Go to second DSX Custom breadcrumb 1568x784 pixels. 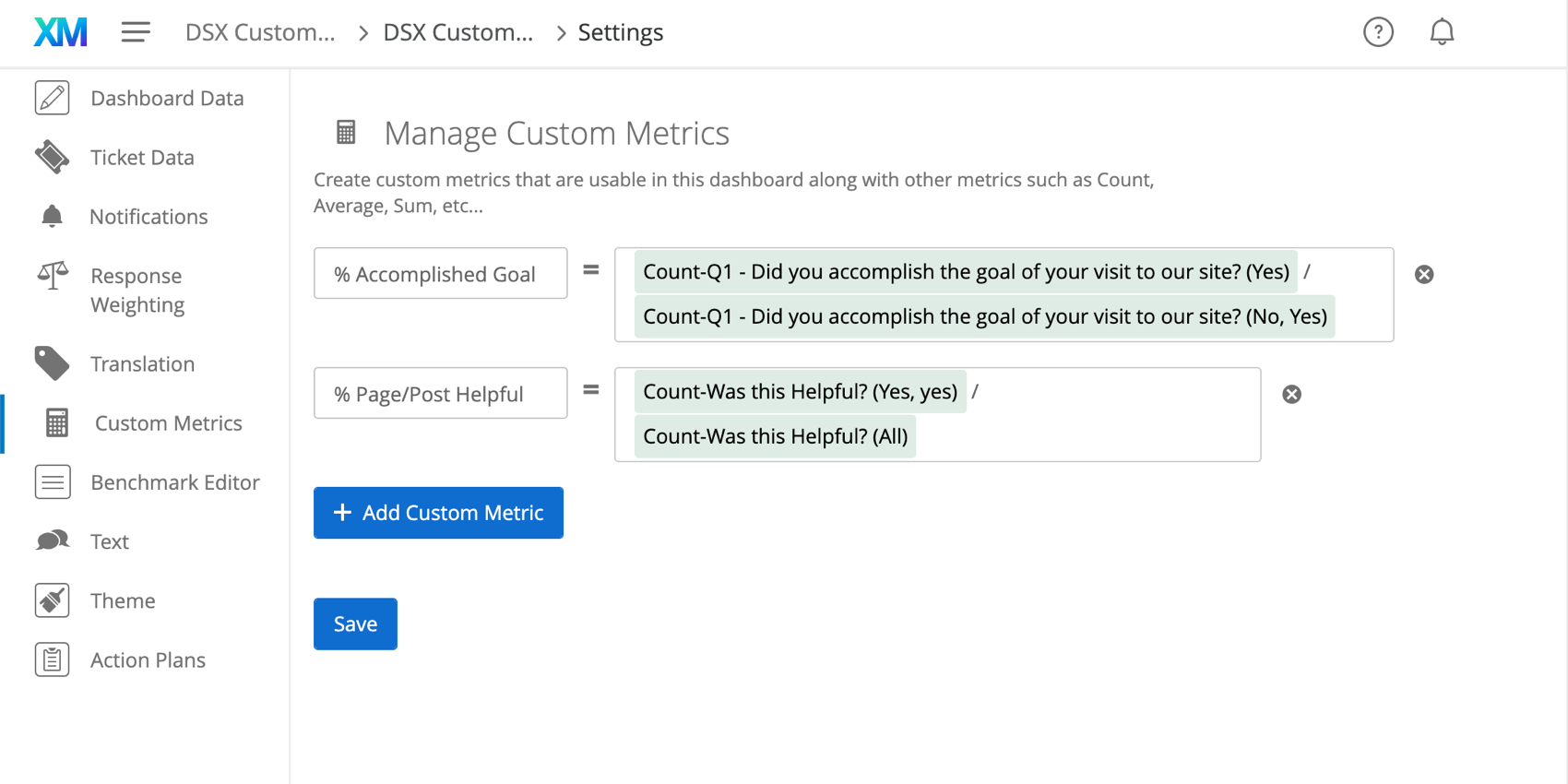click(458, 32)
